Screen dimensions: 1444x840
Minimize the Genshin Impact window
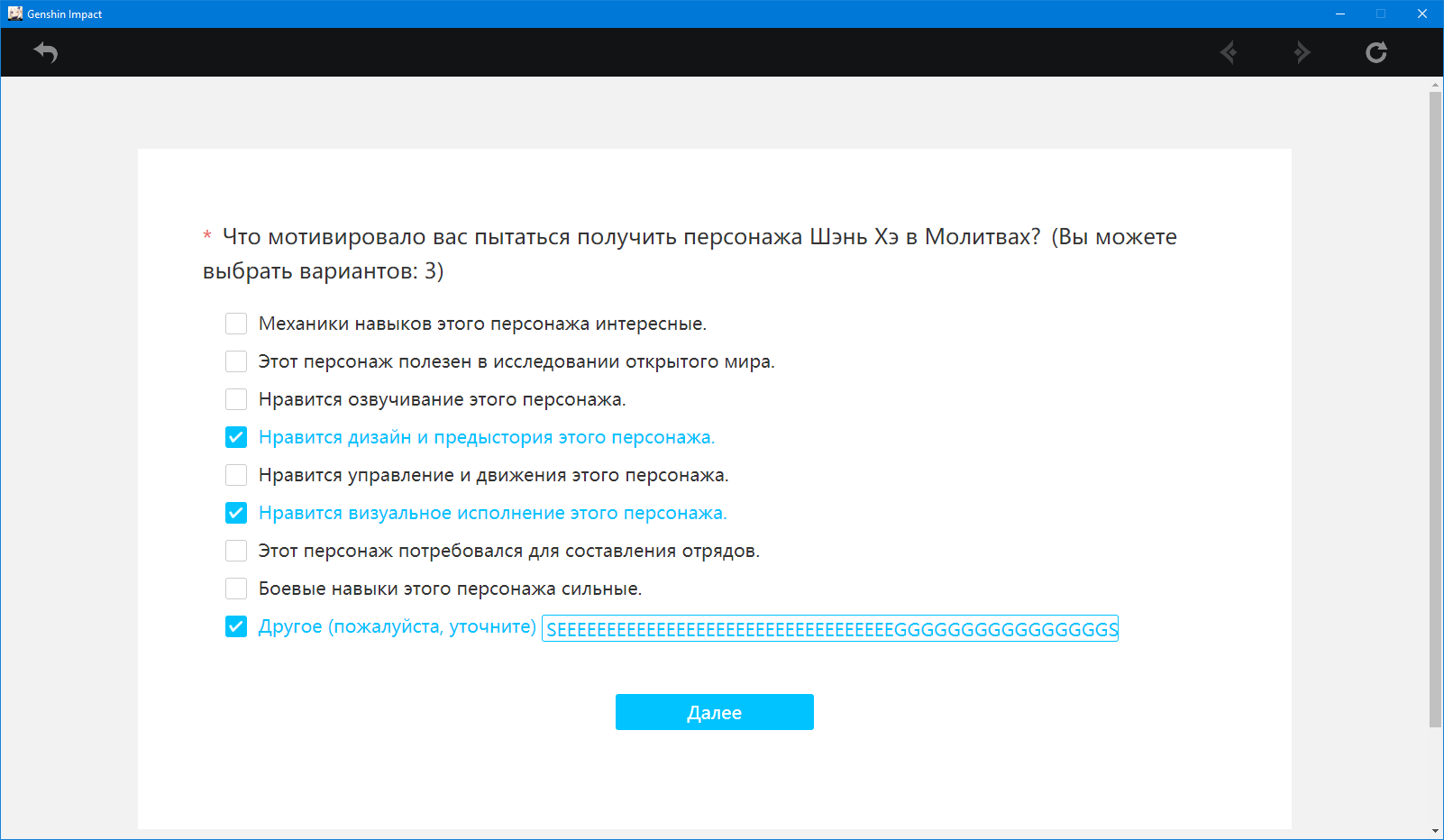pos(1340,14)
